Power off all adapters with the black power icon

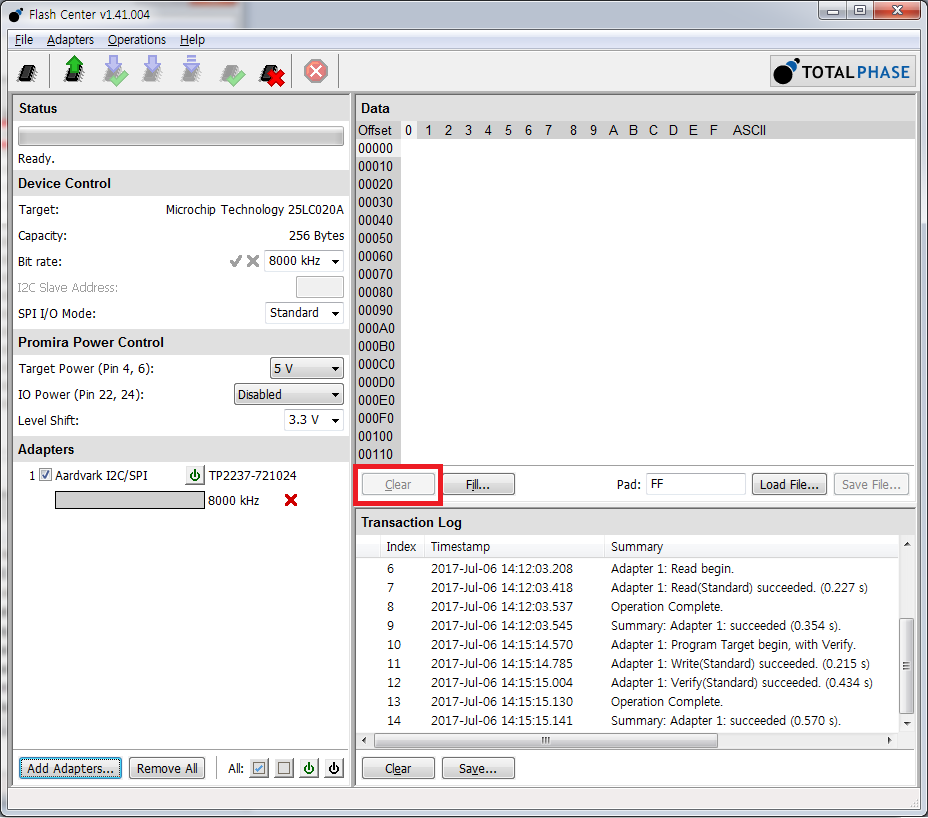pos(334,768)
